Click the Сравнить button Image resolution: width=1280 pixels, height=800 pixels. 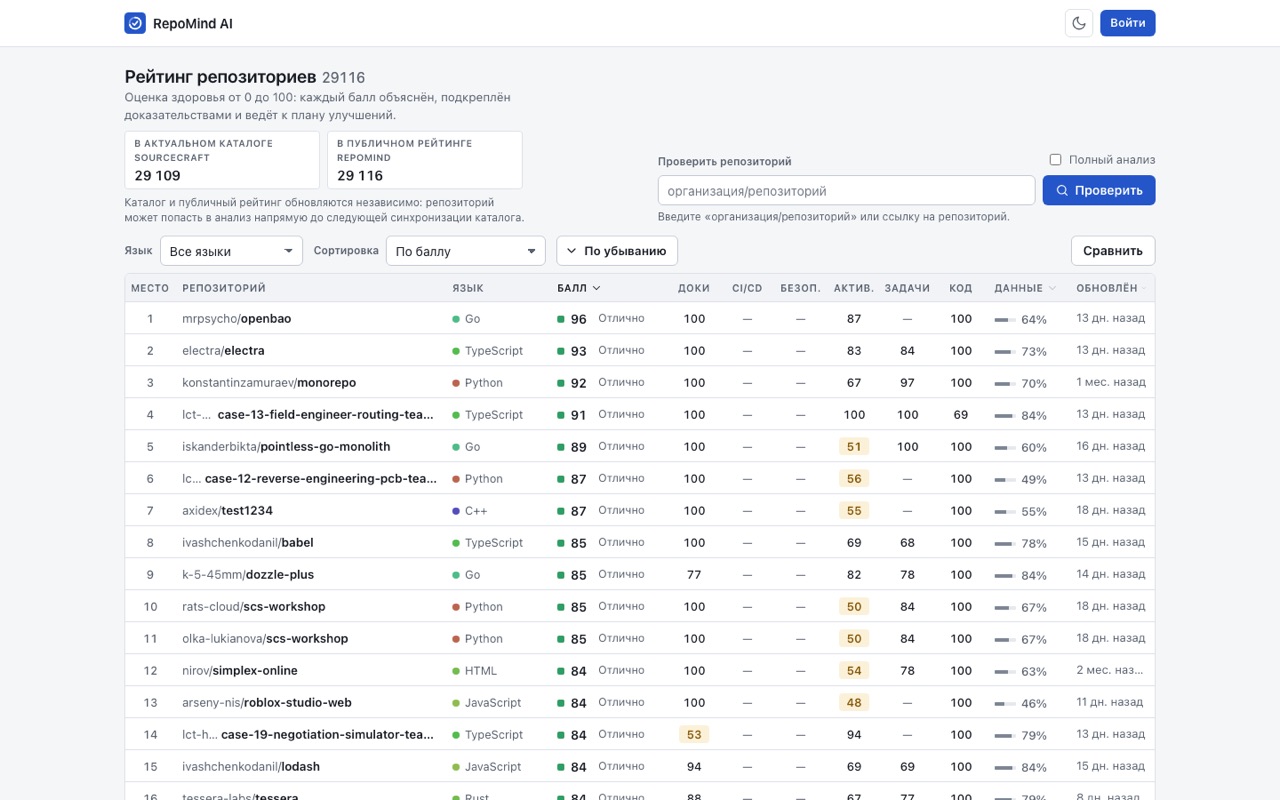pos(1113,251)
